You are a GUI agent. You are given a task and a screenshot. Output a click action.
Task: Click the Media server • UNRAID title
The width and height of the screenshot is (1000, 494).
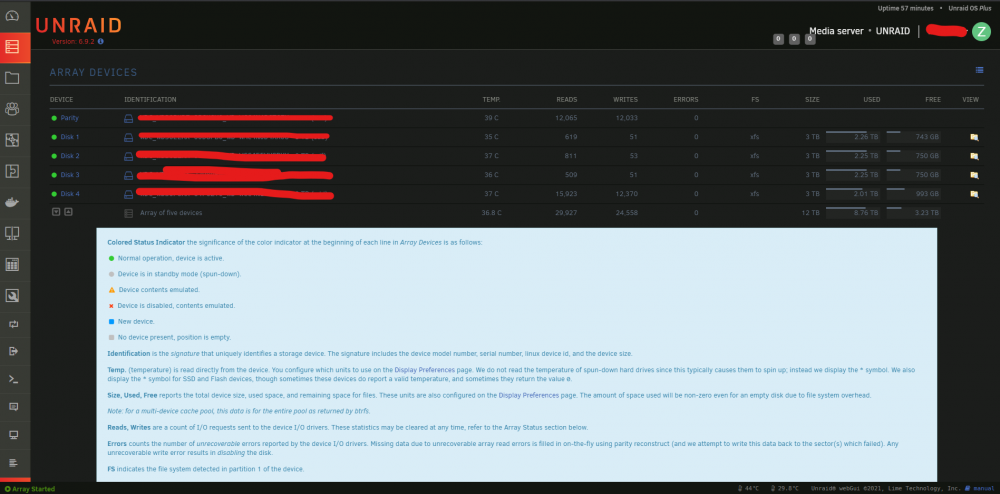(x=859, y=31)
